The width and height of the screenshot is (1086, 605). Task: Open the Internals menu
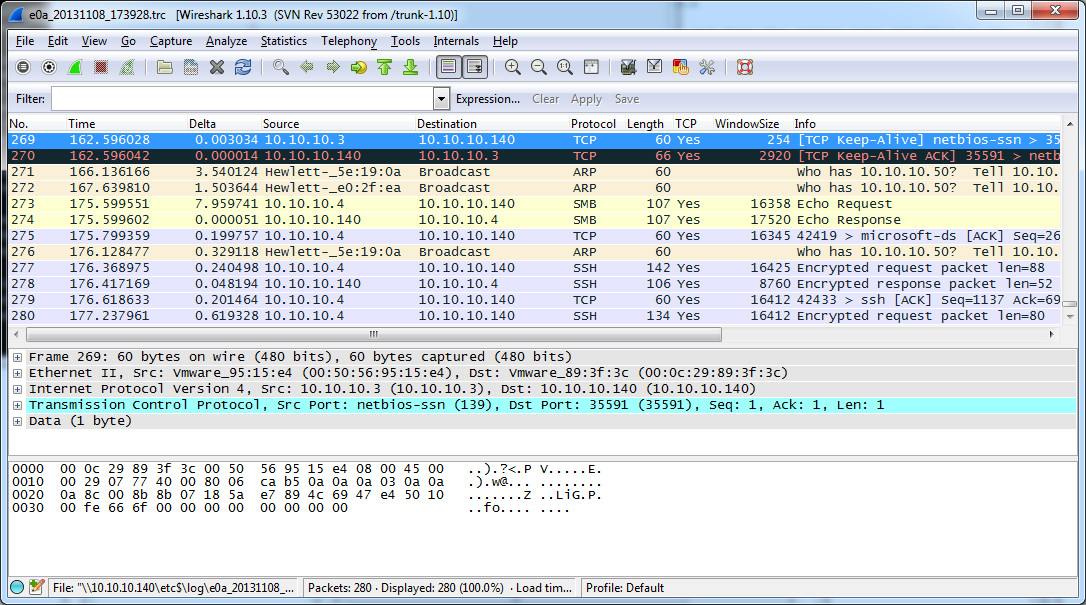(456, 41)
